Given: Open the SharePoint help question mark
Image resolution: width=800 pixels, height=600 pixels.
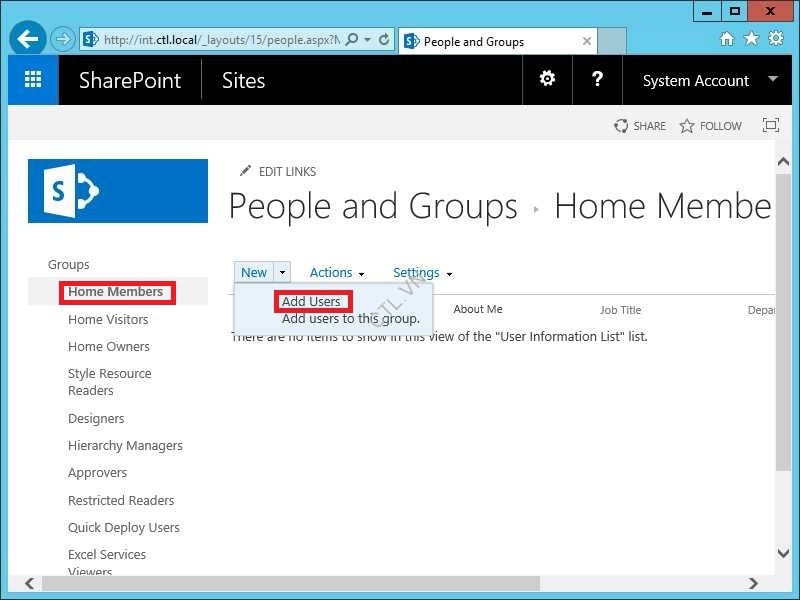Looking at the screenshot, I should tap(597, 79).
